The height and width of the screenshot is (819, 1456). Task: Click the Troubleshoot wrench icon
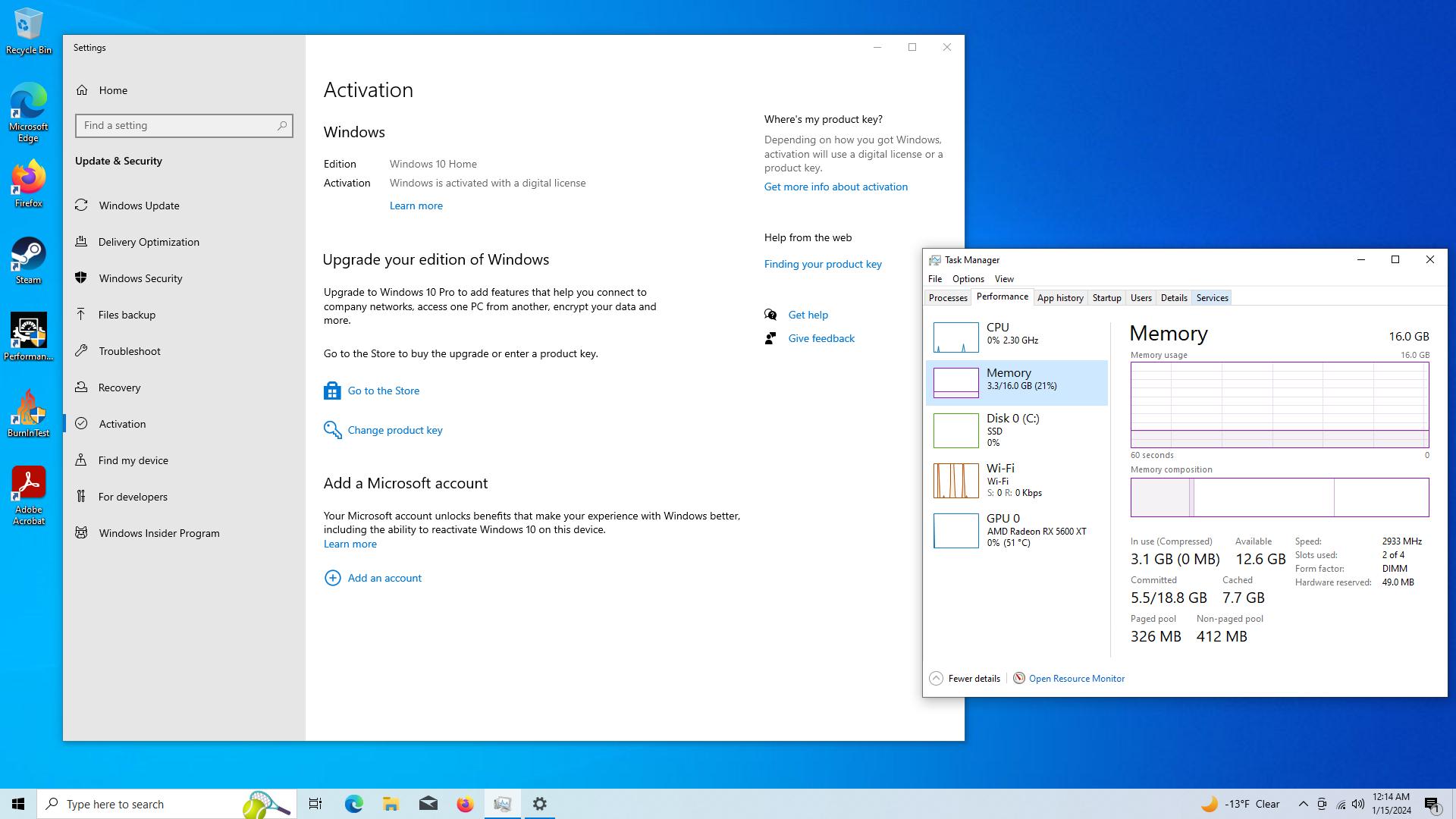(x=81, y=351)
